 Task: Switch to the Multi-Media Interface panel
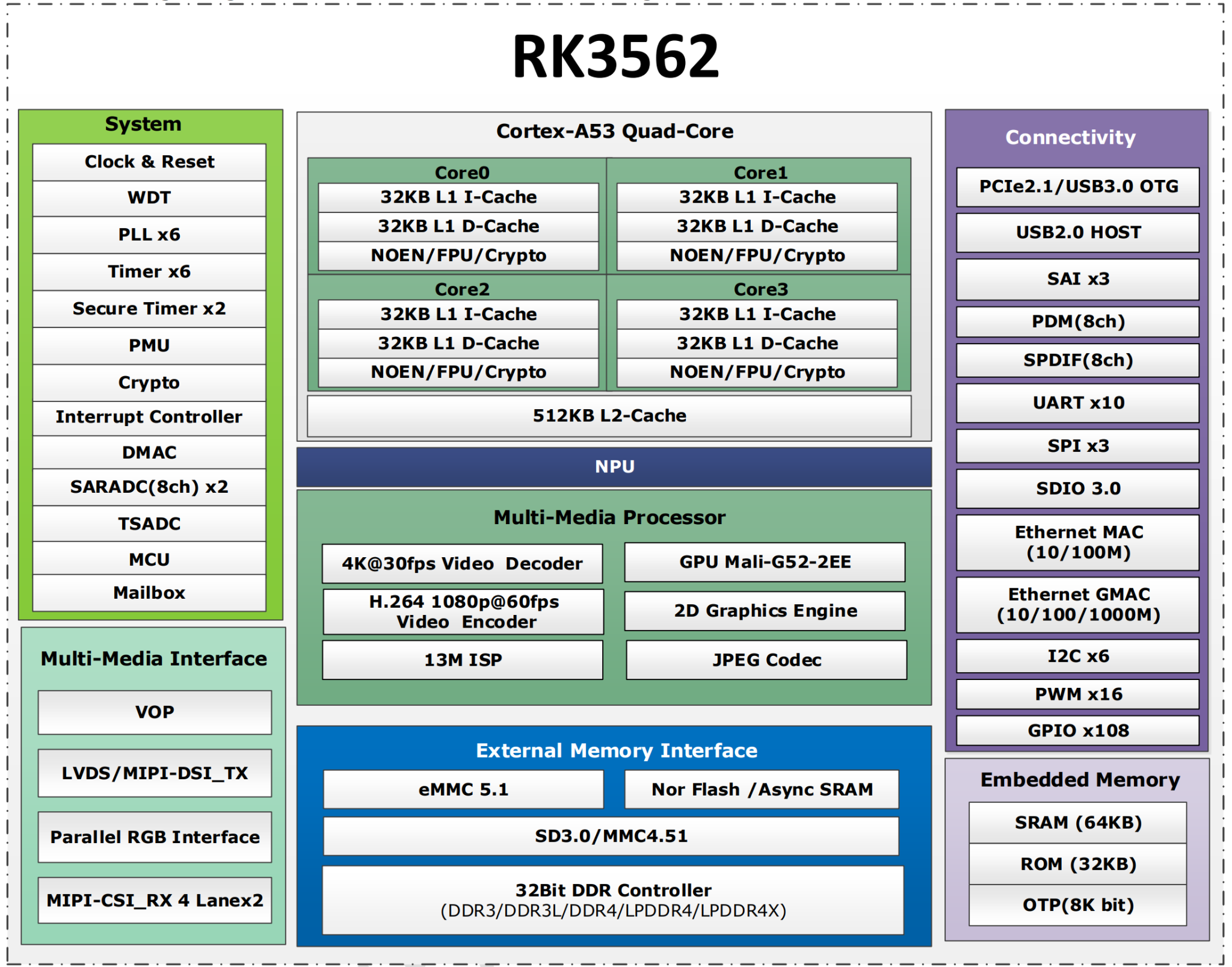click(153, 659)
